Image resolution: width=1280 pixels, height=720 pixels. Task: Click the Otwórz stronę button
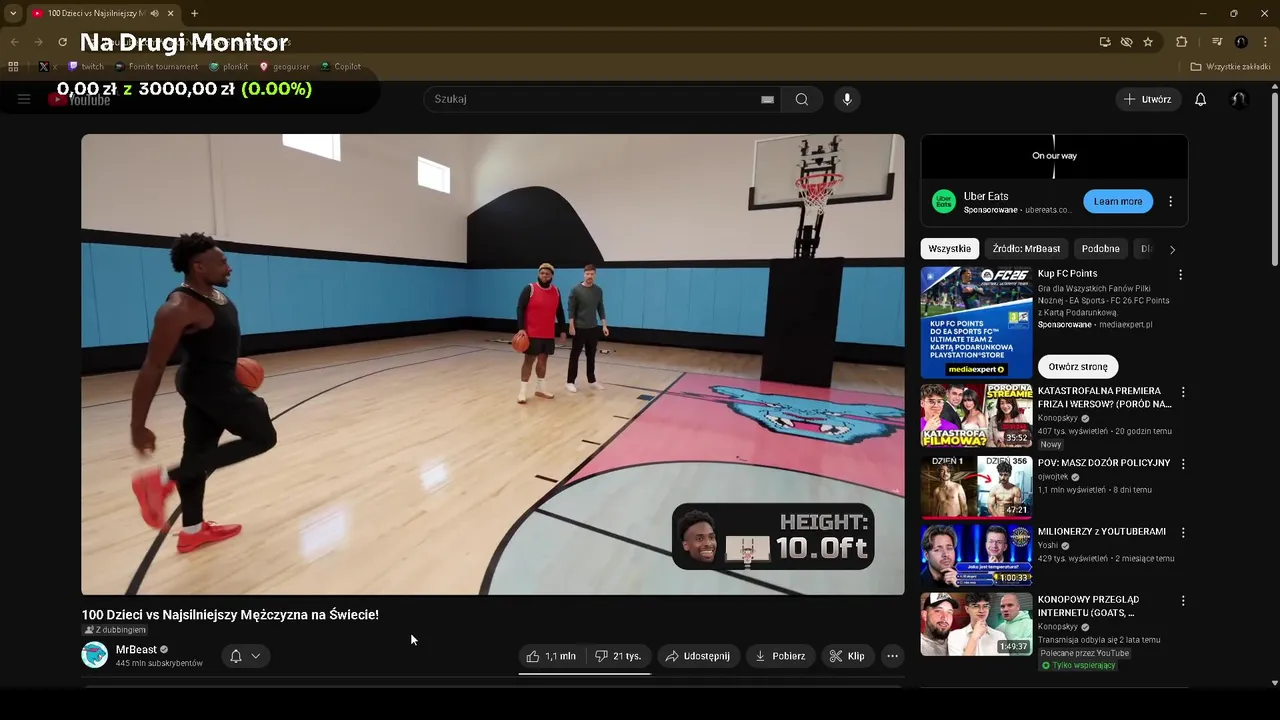(1078, 367)
